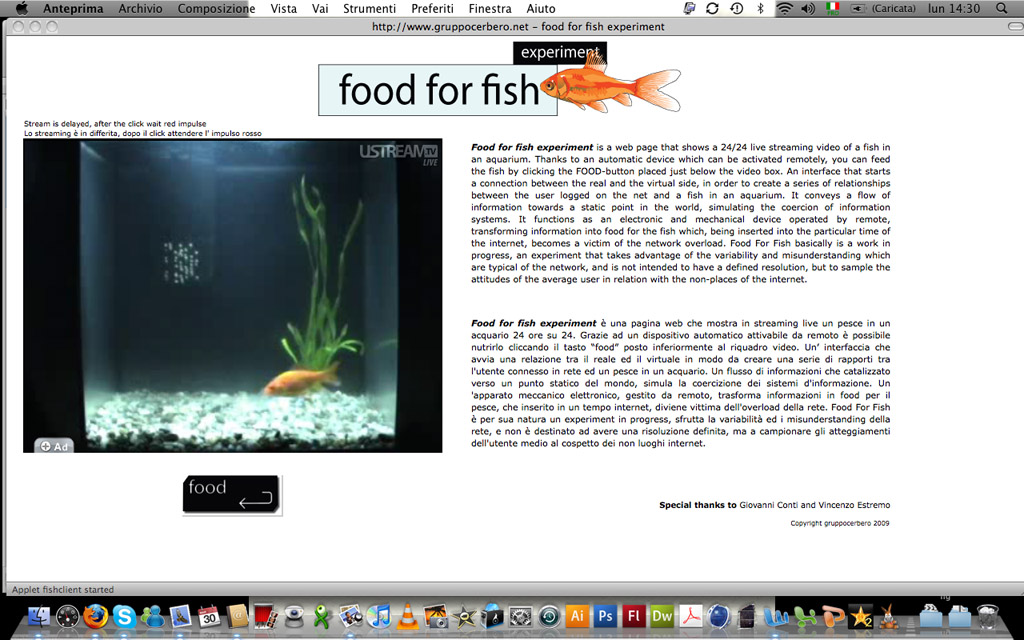The width and height of the screenshot is (1024, 640).
Task: Open the Italian keyboard input source menu
Action: (833, 8)
